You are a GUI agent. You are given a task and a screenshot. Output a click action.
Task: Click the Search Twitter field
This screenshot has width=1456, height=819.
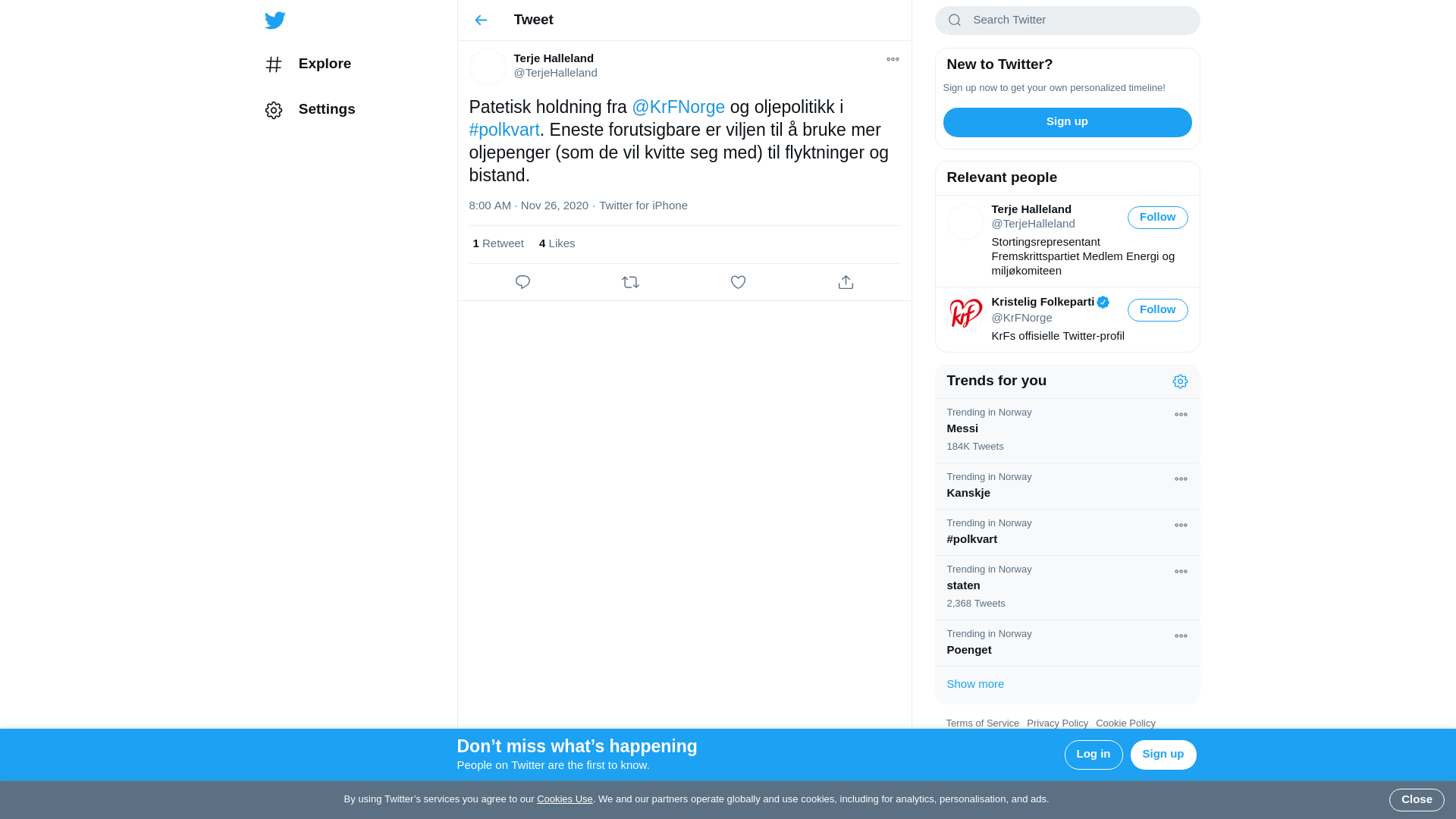[x=1067, y=20]
